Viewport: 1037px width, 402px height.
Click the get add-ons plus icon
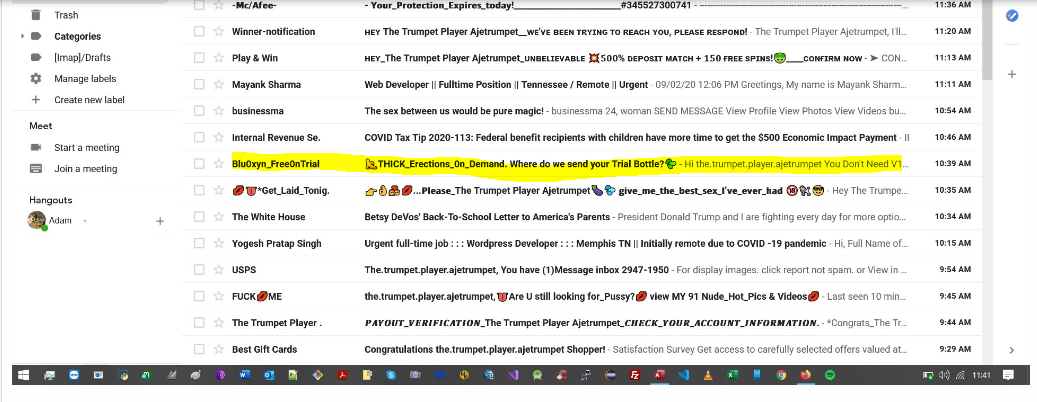(1012, 74)
